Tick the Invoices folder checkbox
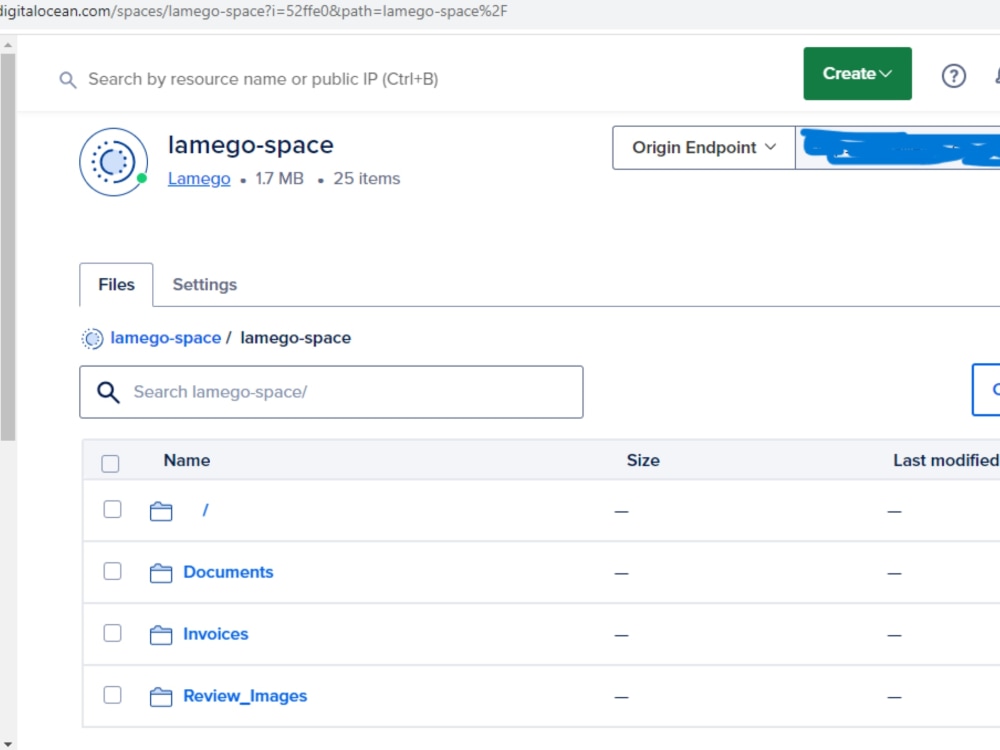Viewport: 1000px width, 750px height. click(112, 633)
